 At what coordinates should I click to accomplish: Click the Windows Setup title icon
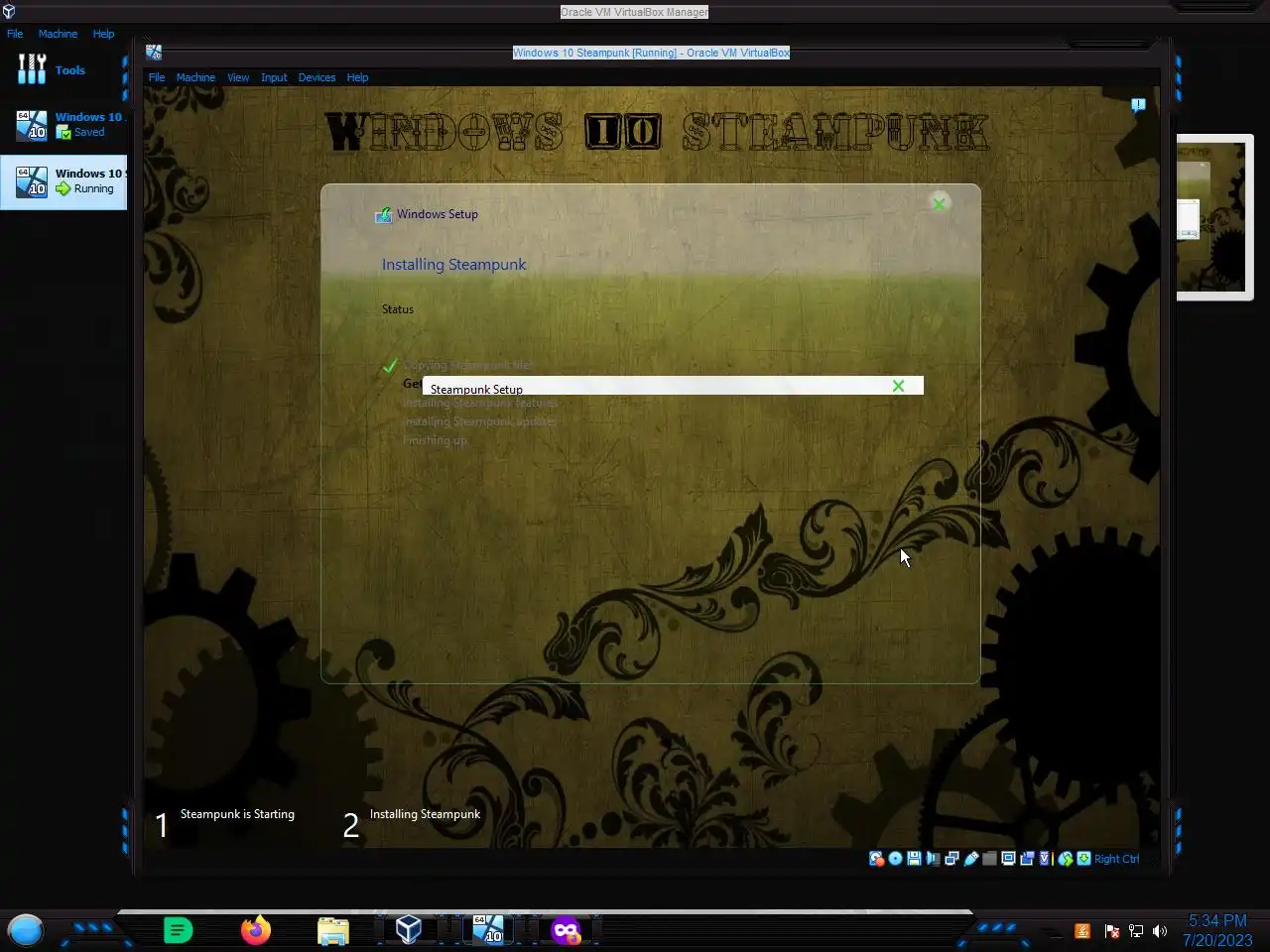383,214
